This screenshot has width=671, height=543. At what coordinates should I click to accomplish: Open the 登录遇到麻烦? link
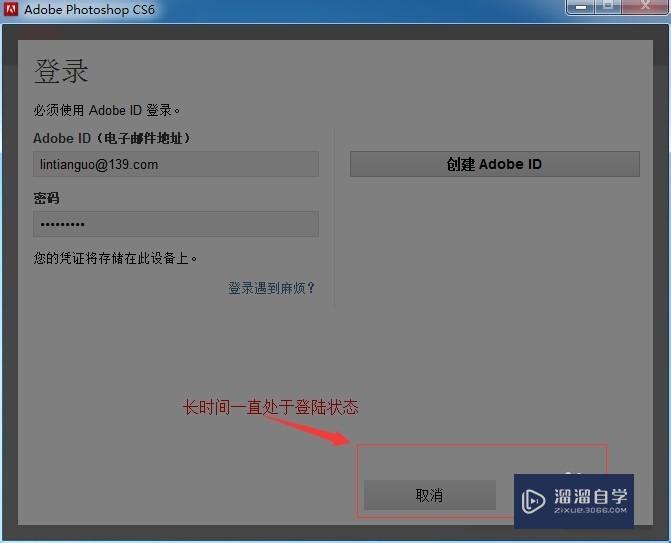pyautogui.click(x=271, y=288)
